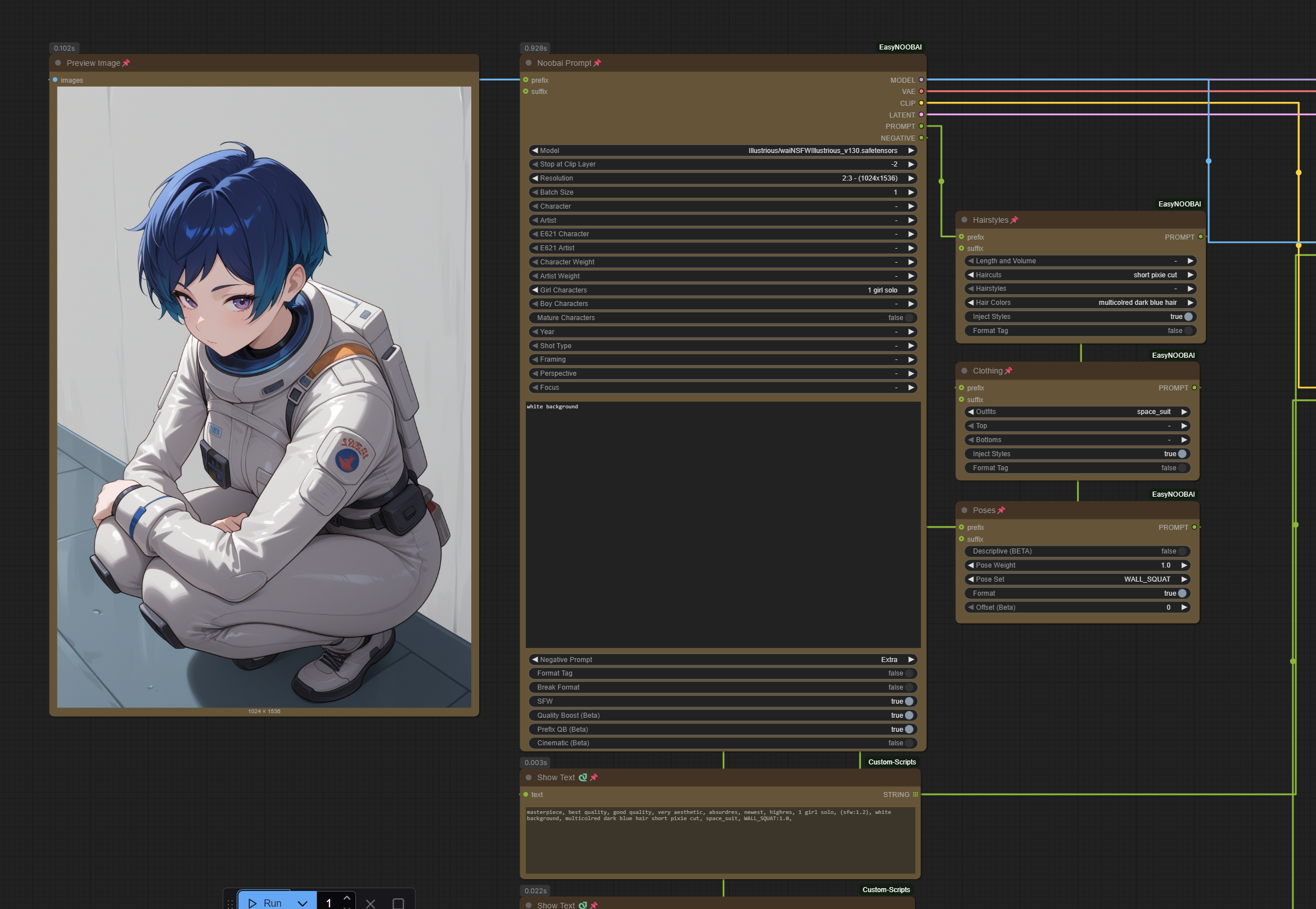Click the square icon in run toolbar
Screen dimensions: 1316x909
398,903
